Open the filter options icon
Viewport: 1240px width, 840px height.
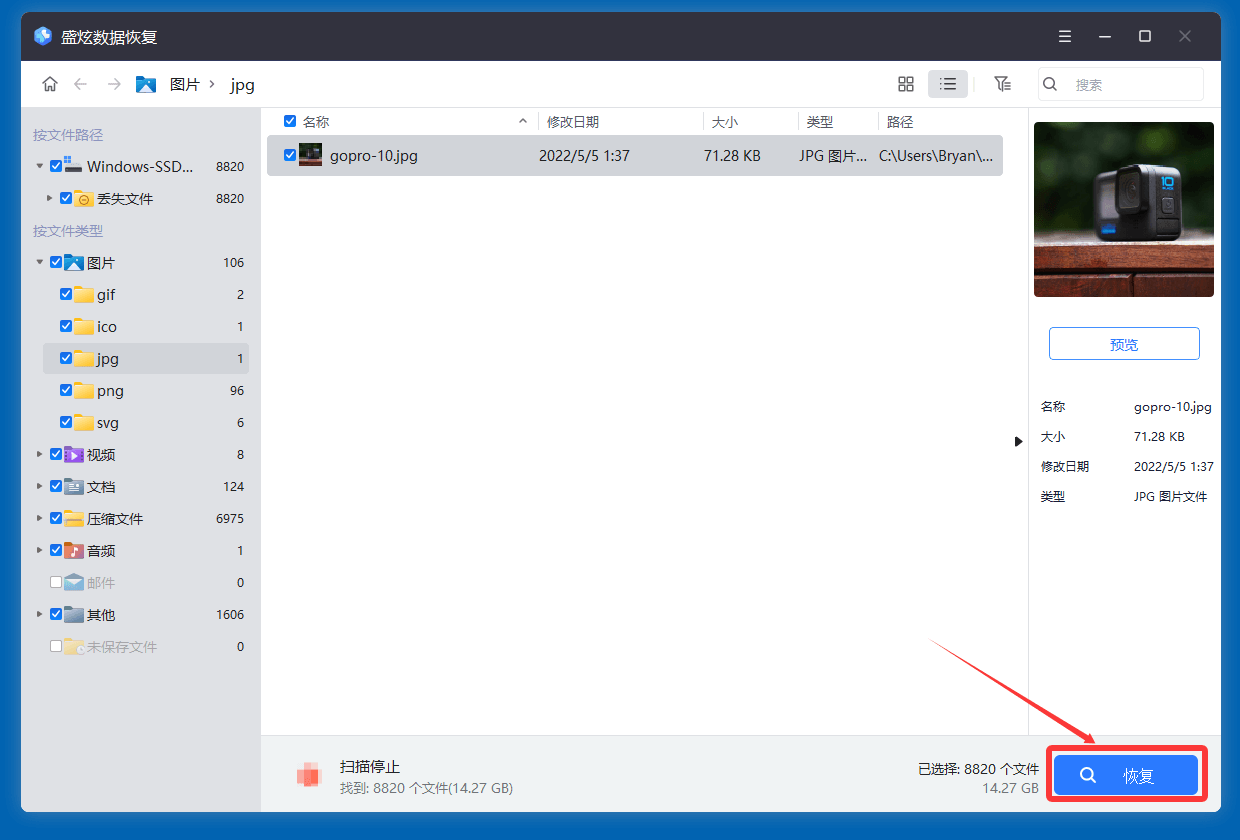coord(1003,84)
